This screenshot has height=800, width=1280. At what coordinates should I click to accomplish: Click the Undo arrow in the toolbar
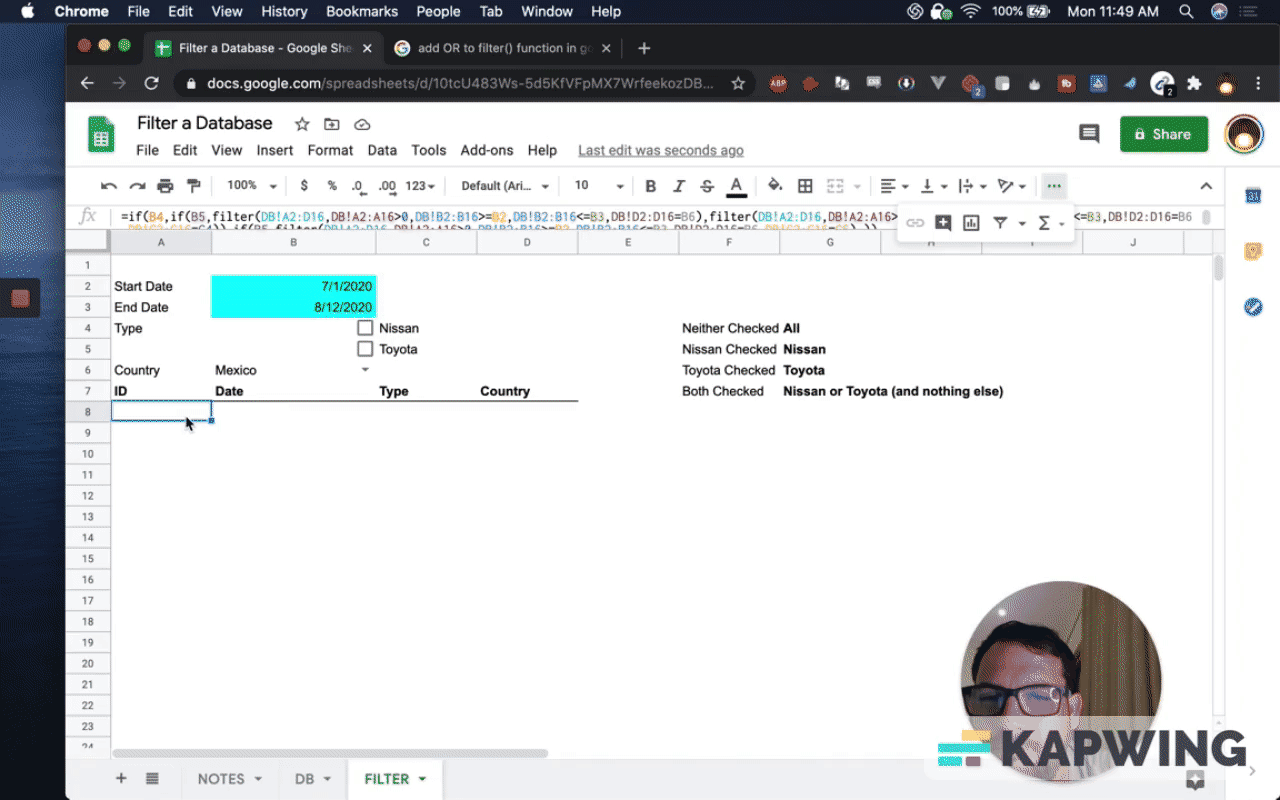click(x=109, y=186)
